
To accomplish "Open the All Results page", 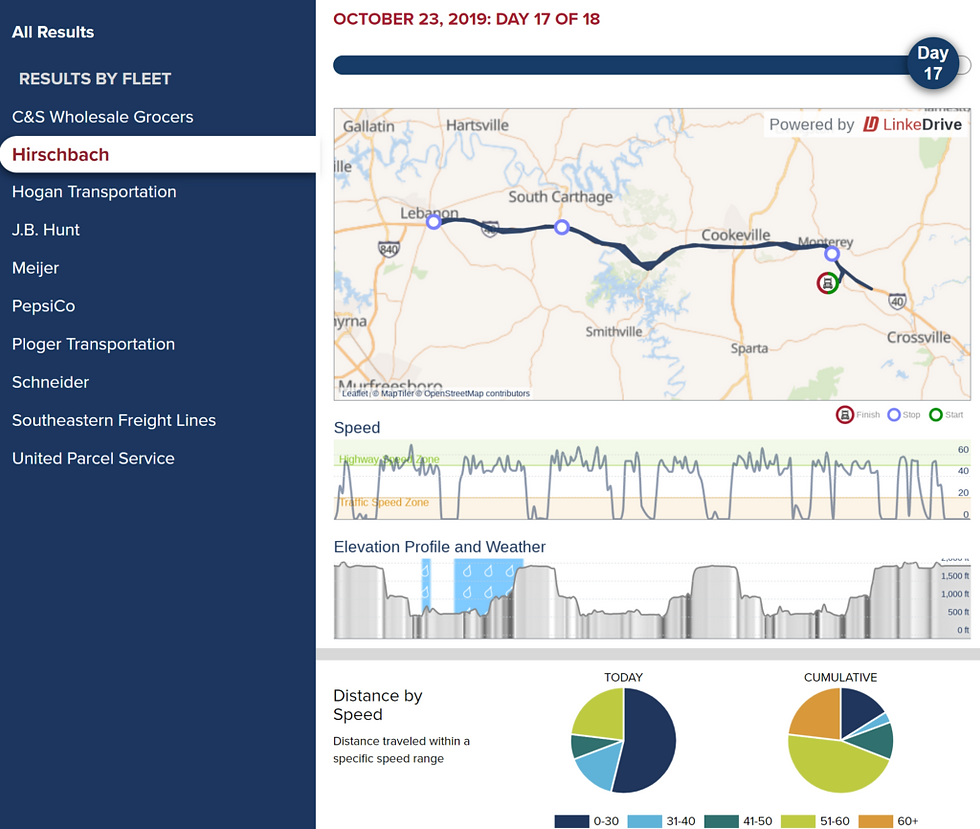I will click(x=53, y=32).
